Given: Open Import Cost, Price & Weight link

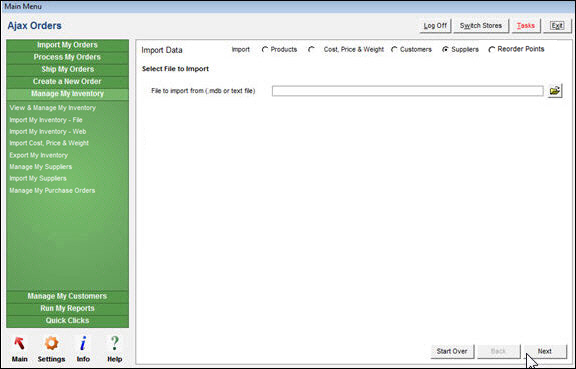Looking at the screenshot, I should pyautogui.click(x=49, y=143).
